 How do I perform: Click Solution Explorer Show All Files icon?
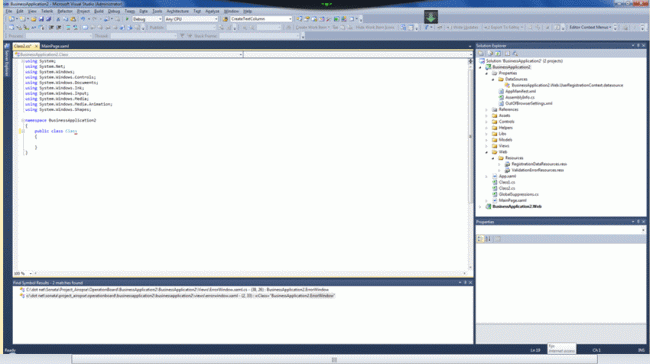(490, 53)
